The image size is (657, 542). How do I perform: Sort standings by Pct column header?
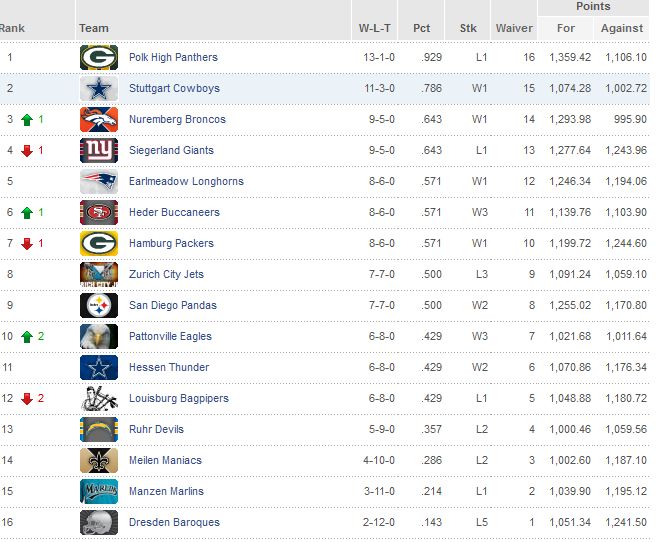click(424, 28)
